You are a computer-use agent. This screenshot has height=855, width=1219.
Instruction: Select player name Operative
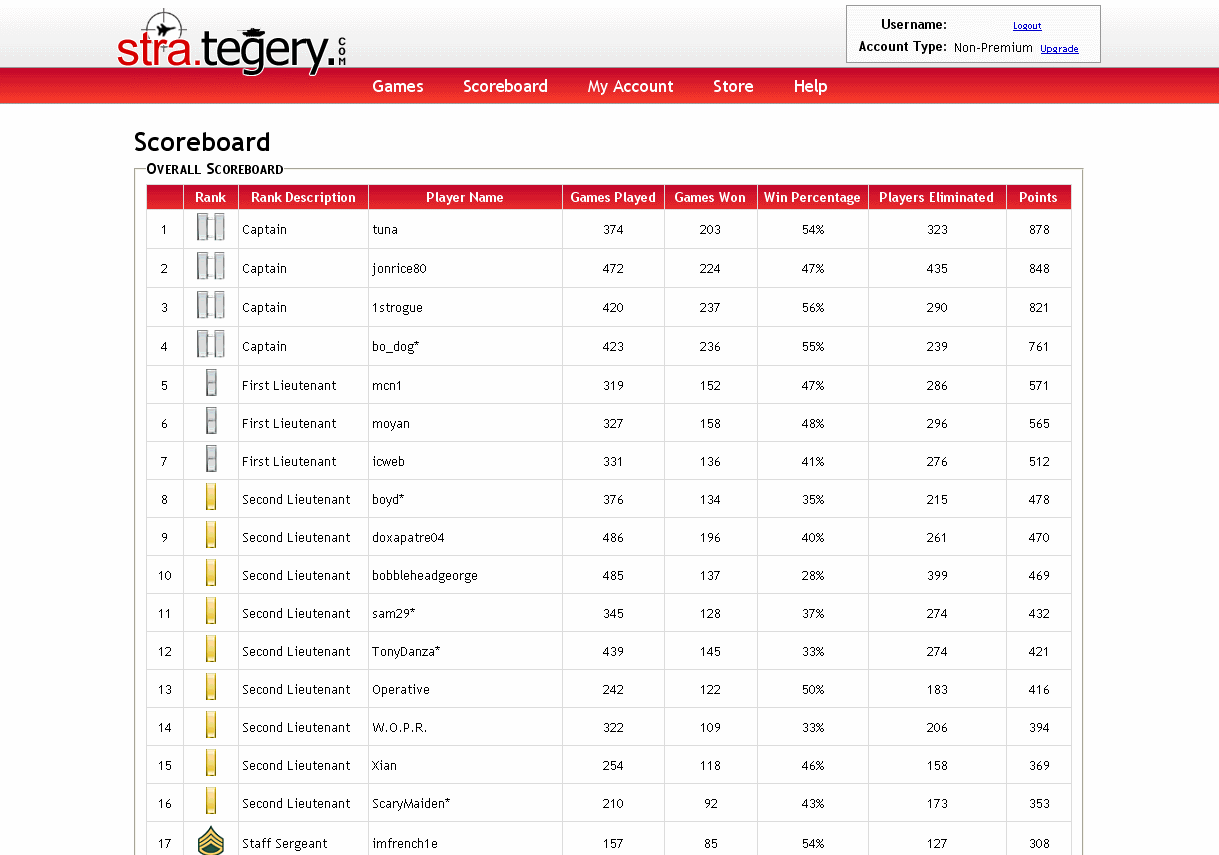click(x=401, y=690)
